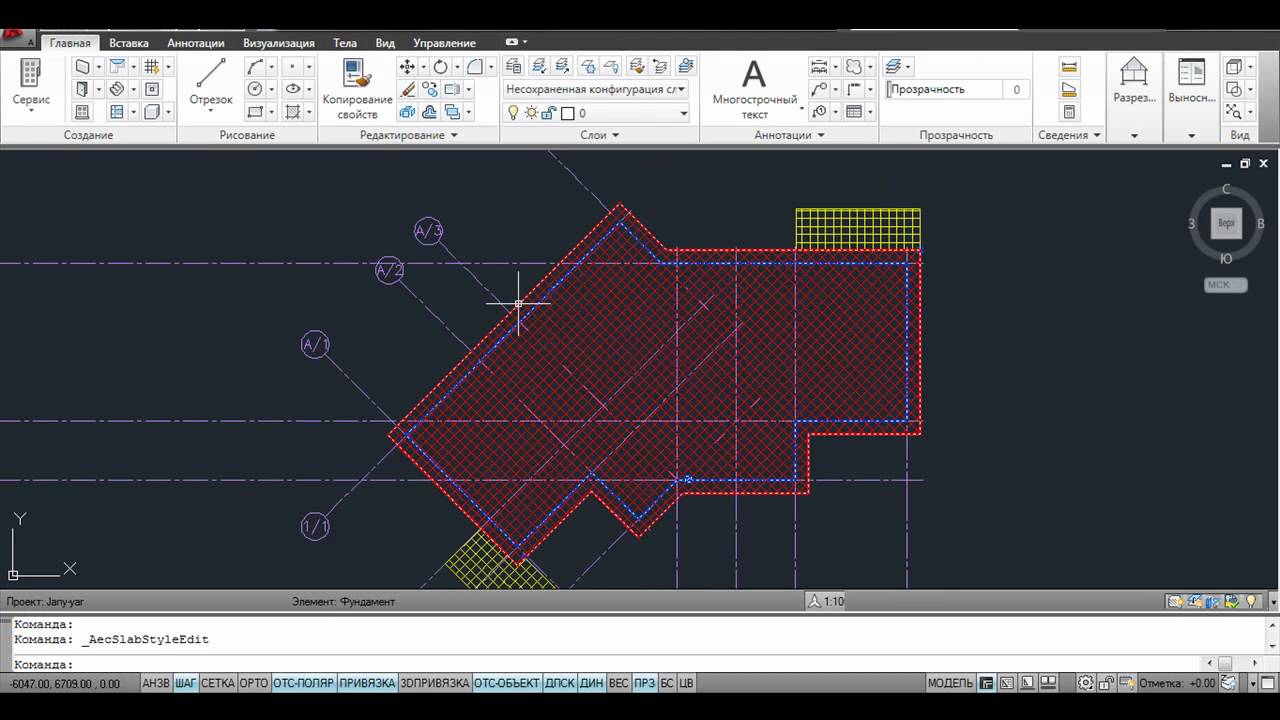
Task: Click the measure distance icon in Сведения
Action: click(x=1069, y=67)
